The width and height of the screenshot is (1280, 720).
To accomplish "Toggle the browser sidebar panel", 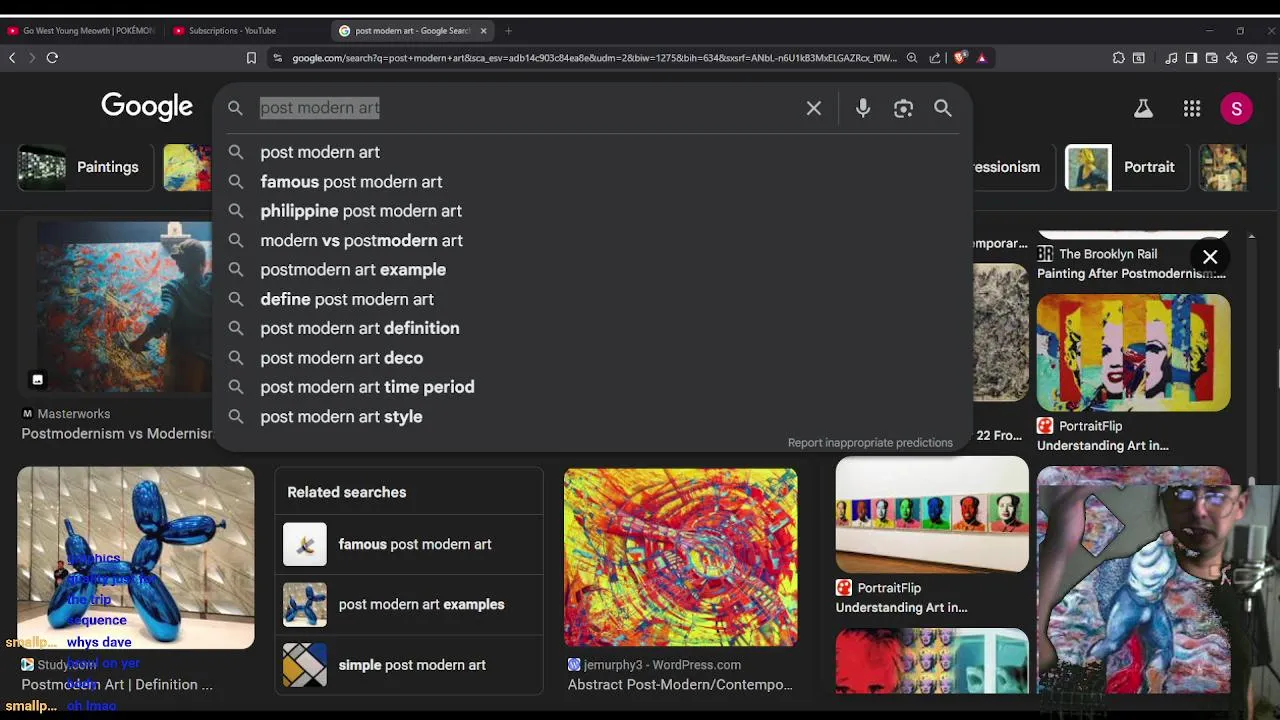I will [x=1191, y=58].
